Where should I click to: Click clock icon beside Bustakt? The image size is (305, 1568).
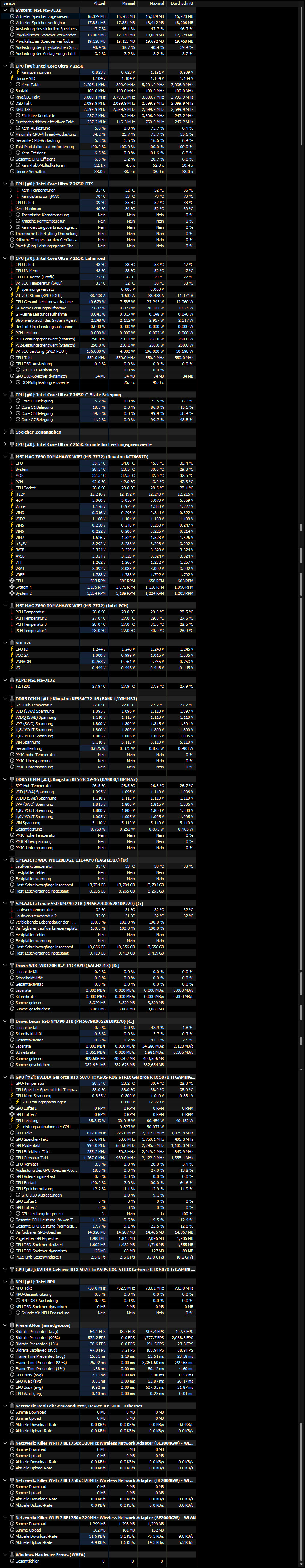[12, 91]
